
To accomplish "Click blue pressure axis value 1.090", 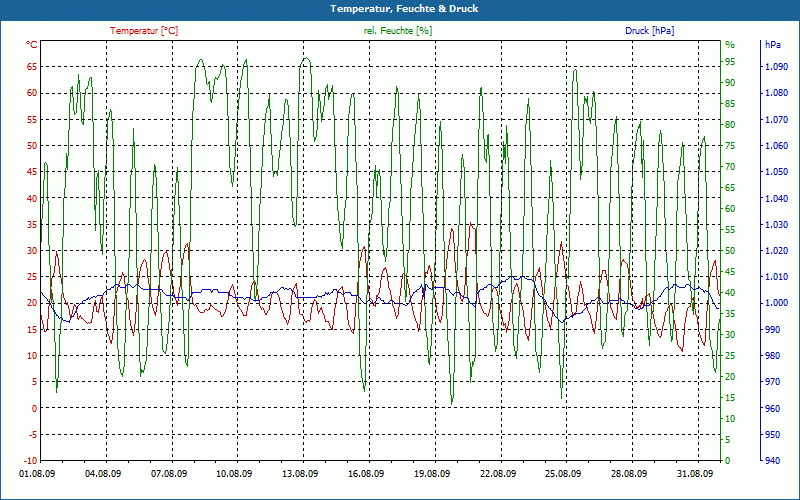I will pos(777,66).
